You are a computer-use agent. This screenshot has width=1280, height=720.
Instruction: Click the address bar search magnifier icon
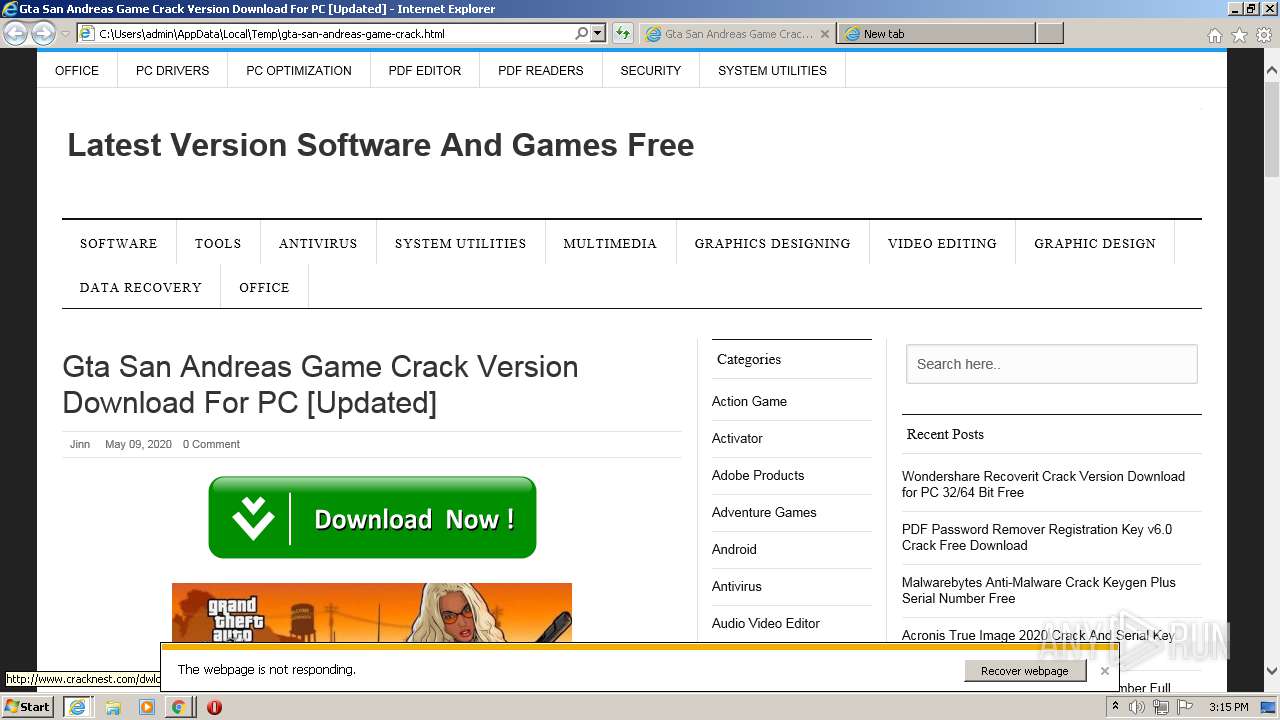click(x=581, y=33)
